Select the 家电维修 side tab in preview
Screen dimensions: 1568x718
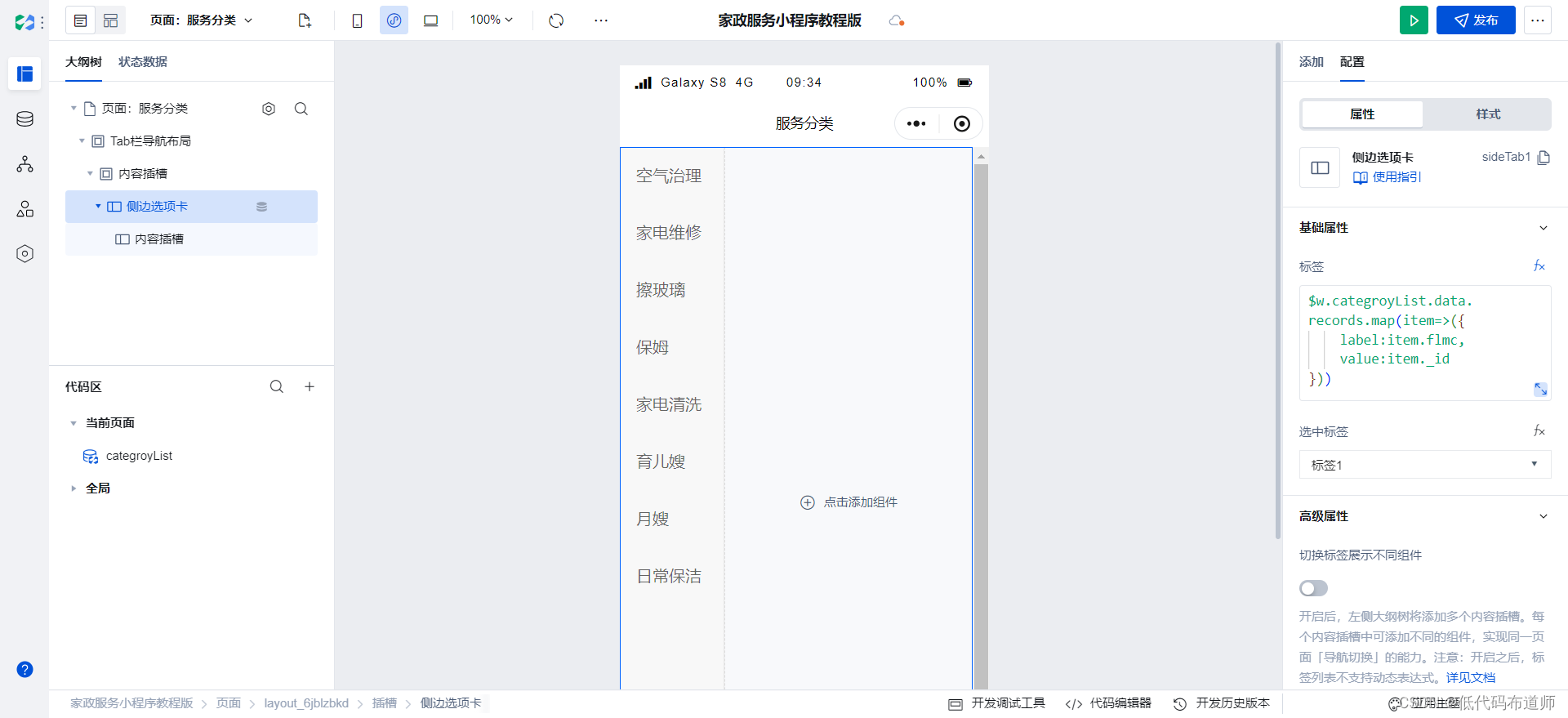[669, 233]
